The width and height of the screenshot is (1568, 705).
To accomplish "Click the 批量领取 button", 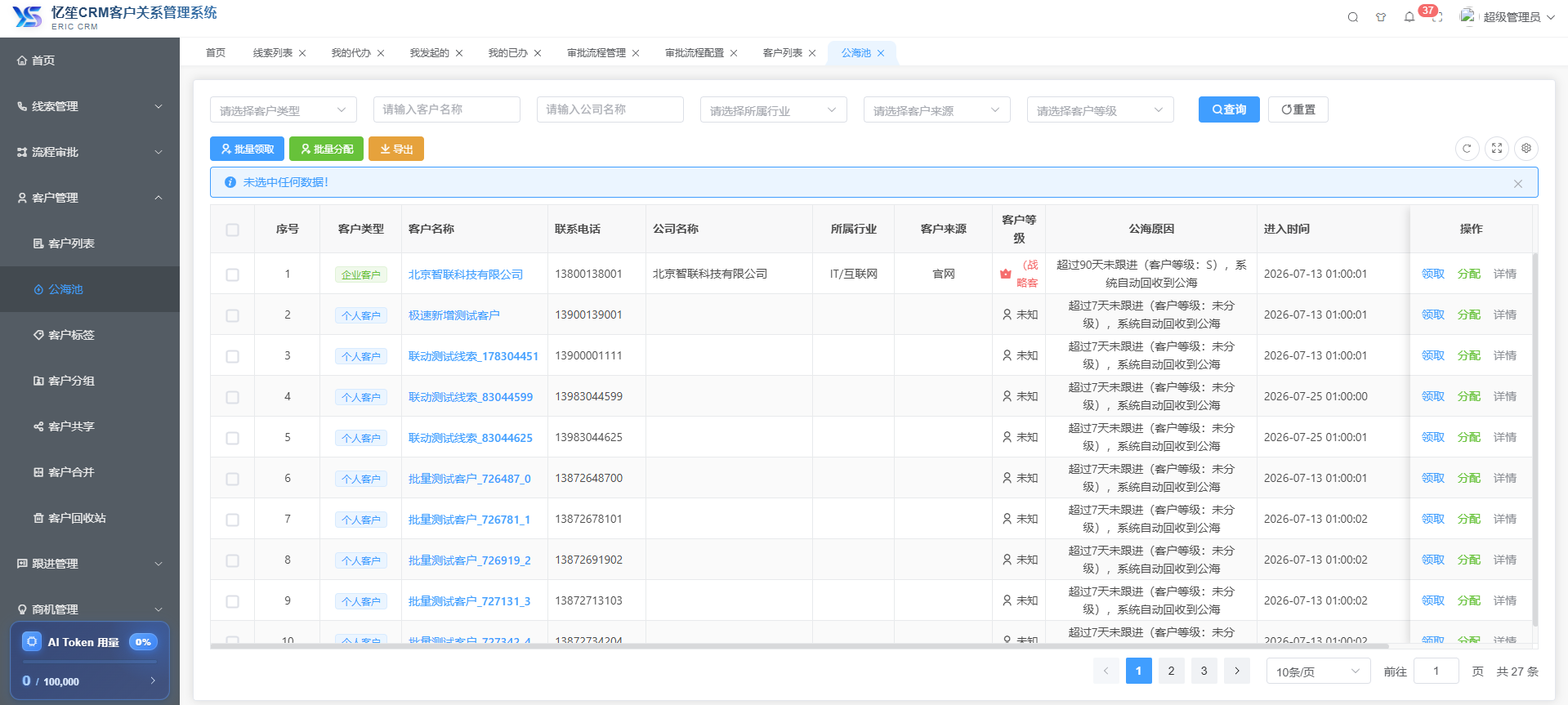I will tap(248, 149).
